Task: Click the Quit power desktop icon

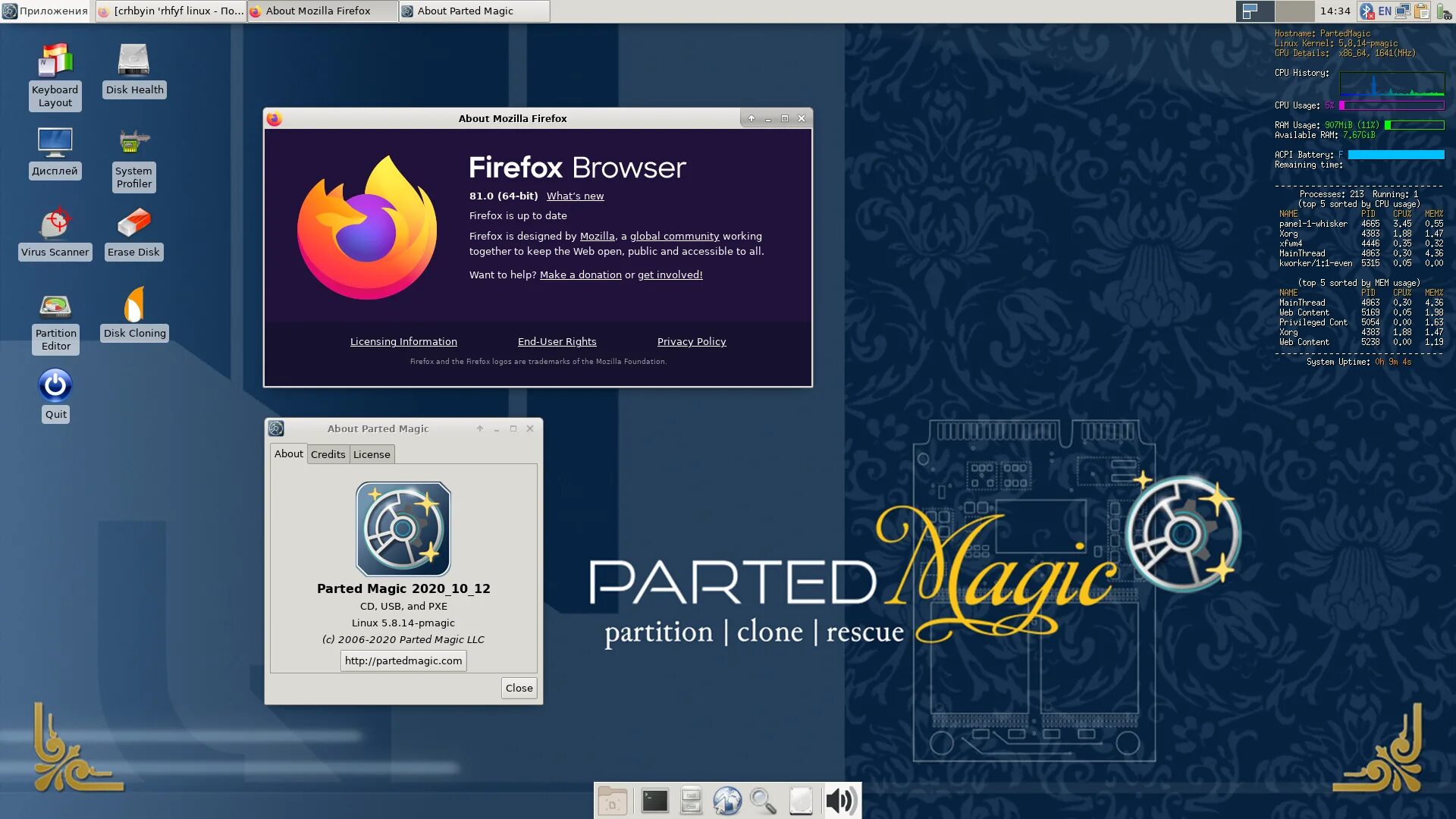Action: [55, 394]
